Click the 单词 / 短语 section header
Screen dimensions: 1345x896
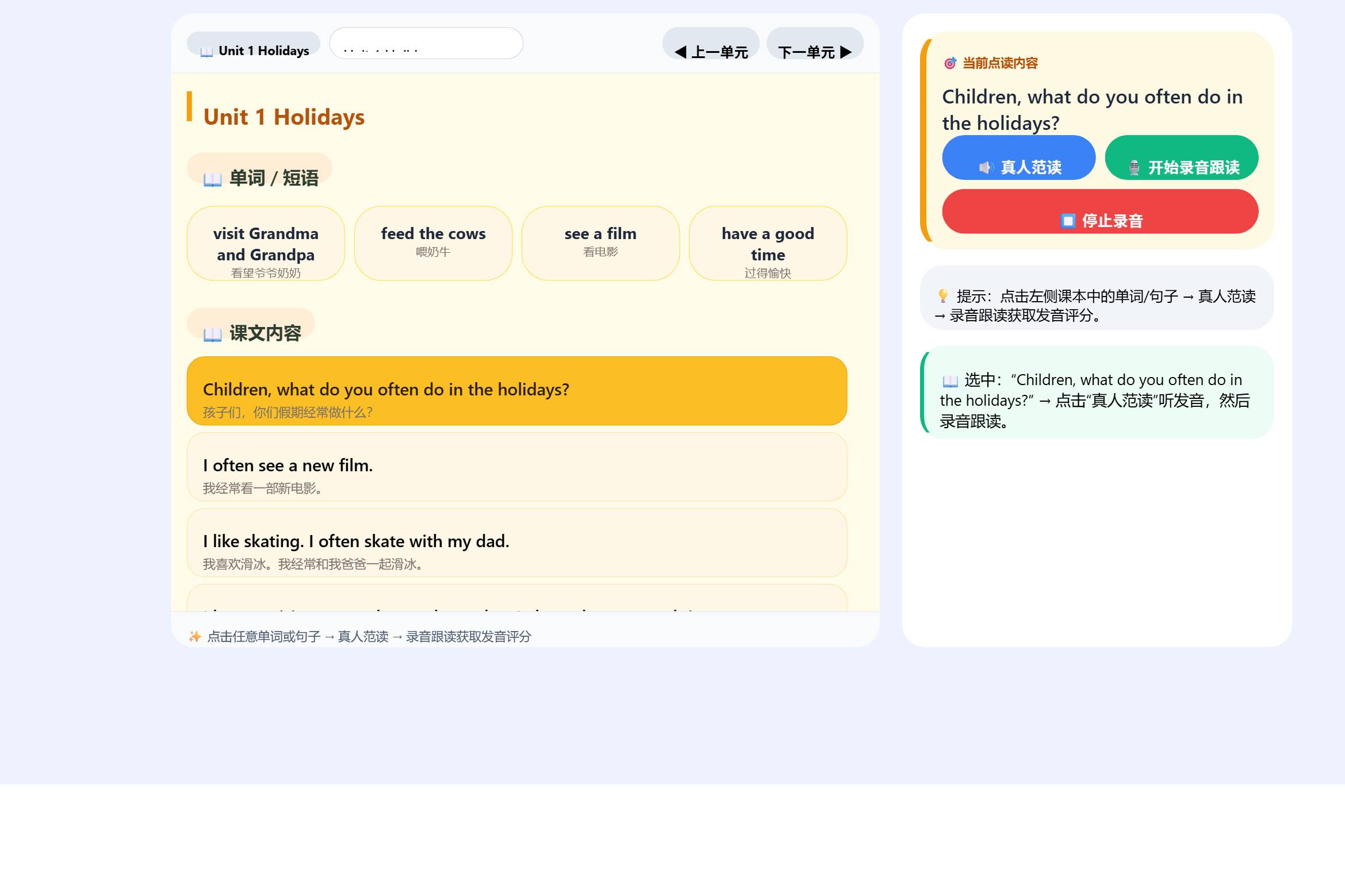259,170
